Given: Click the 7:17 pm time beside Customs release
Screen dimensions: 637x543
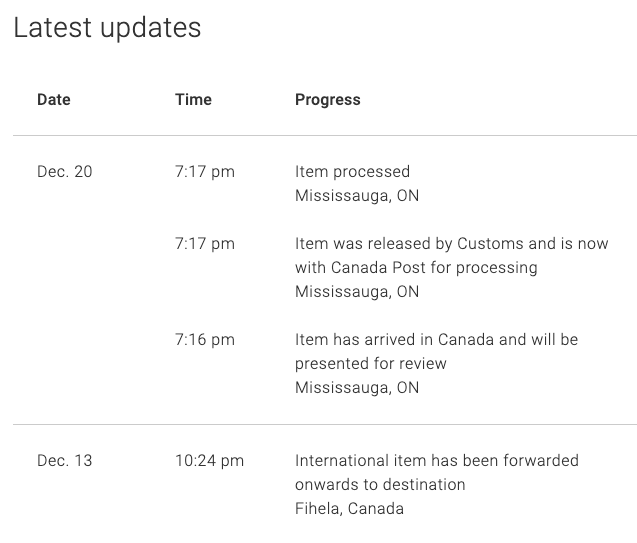Looking at the screenshot, I should click(204, 244).
